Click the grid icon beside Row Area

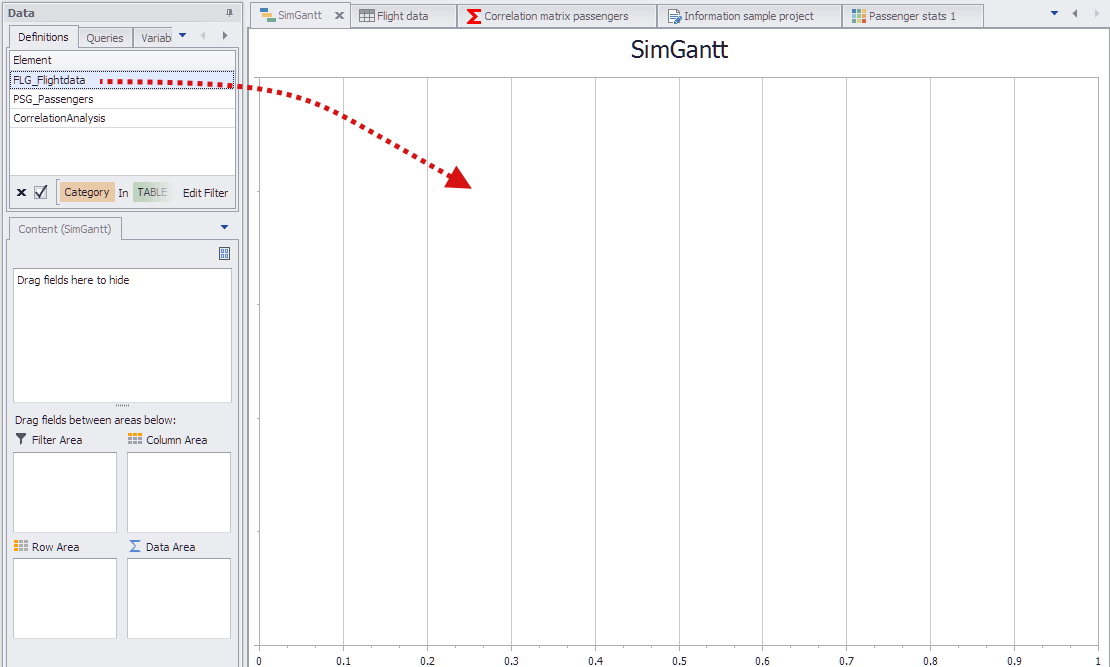click(x=19, y=546)
